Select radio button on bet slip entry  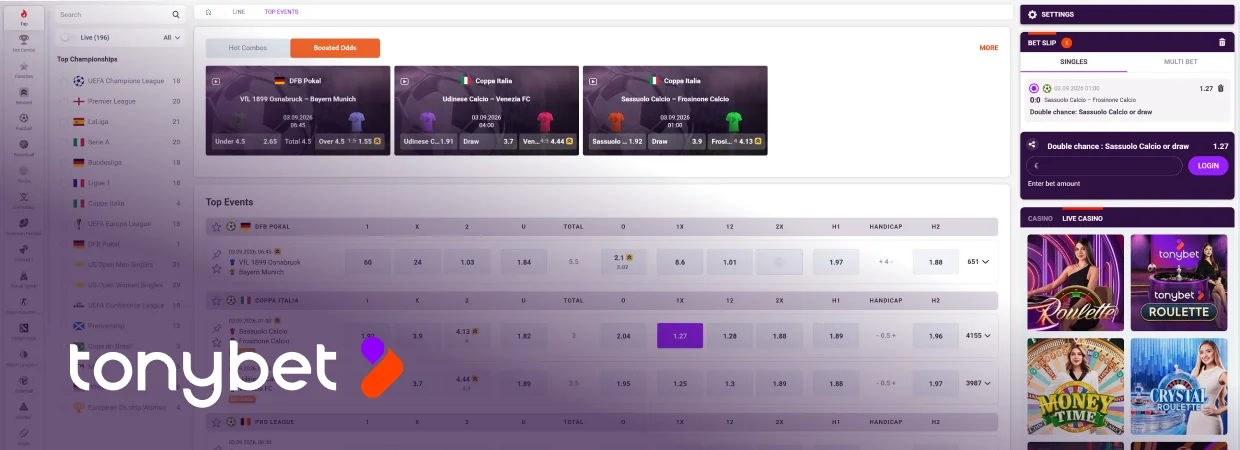pos(1033,88)
